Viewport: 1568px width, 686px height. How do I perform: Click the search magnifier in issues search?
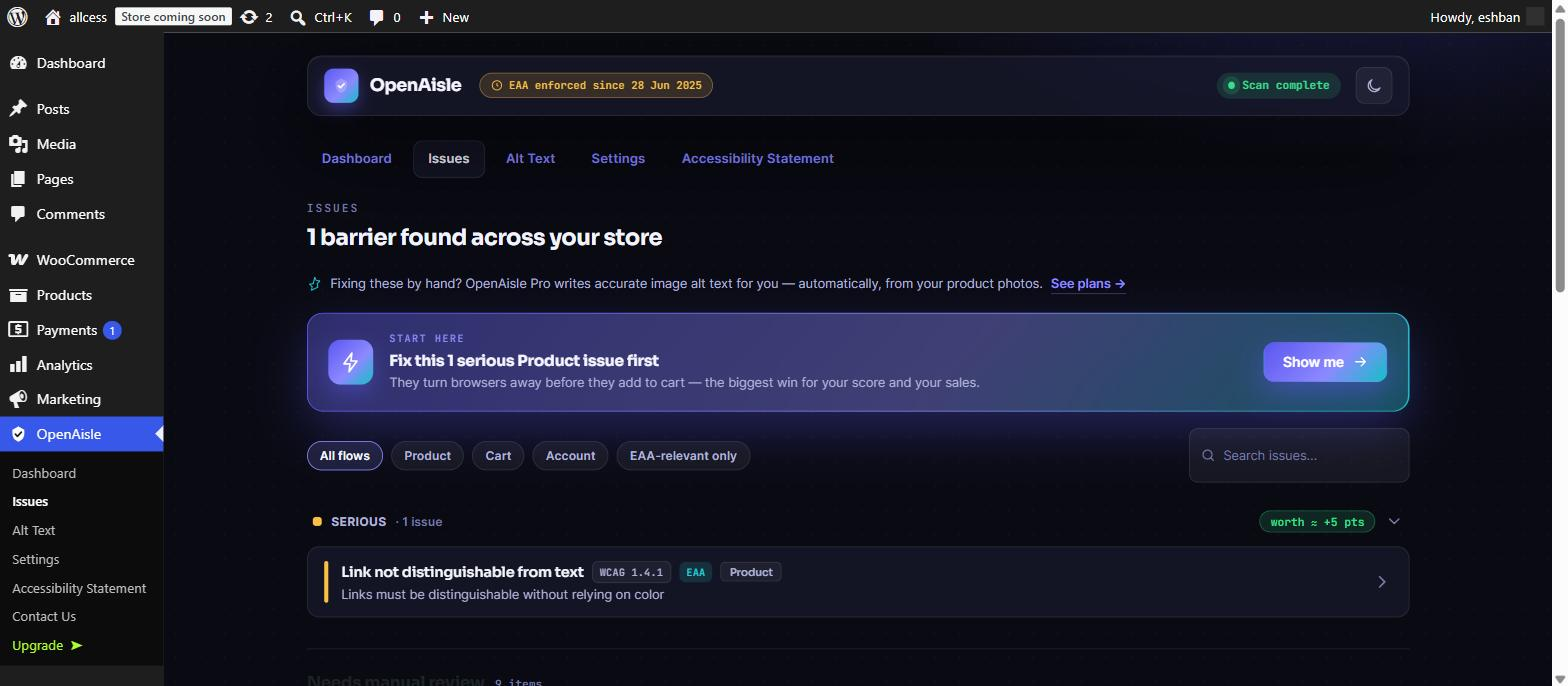point(1208,455)
